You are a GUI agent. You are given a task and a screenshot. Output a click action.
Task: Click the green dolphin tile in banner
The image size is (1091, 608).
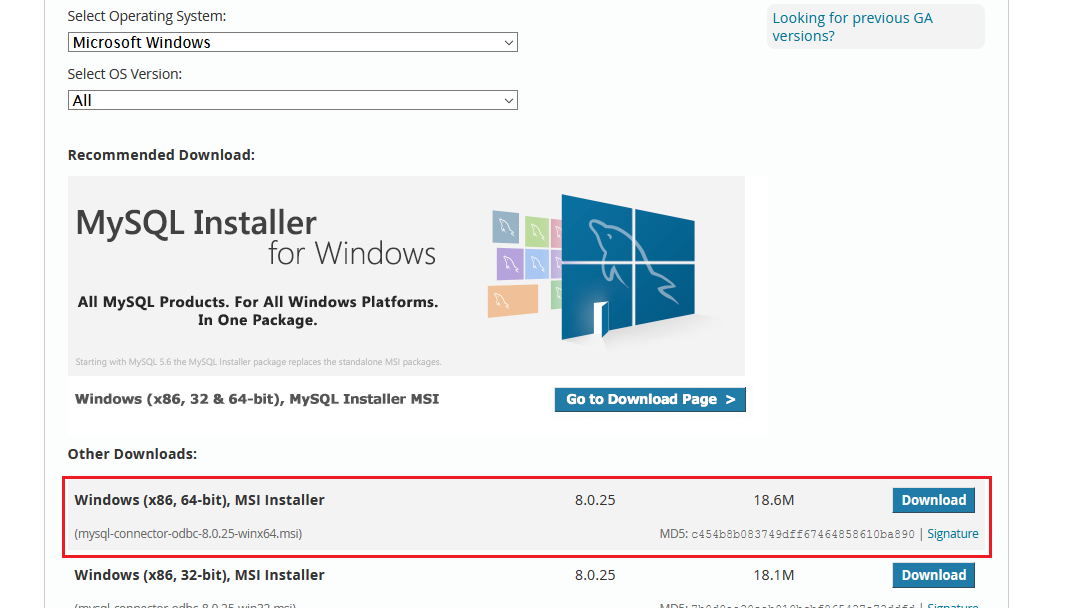(537, 231)
